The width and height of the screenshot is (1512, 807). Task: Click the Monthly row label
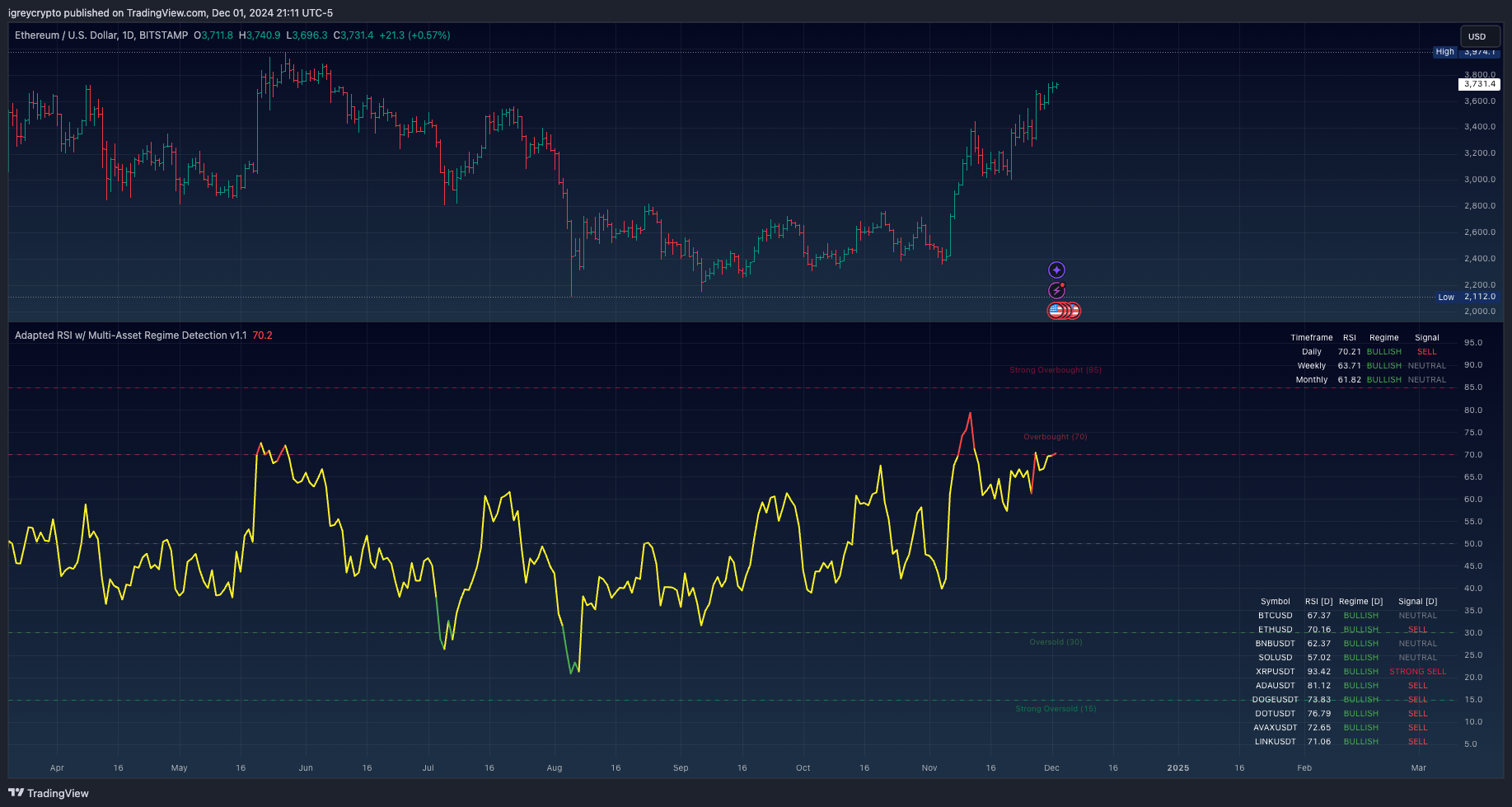pyautogui.click(x=1312, y=380)
